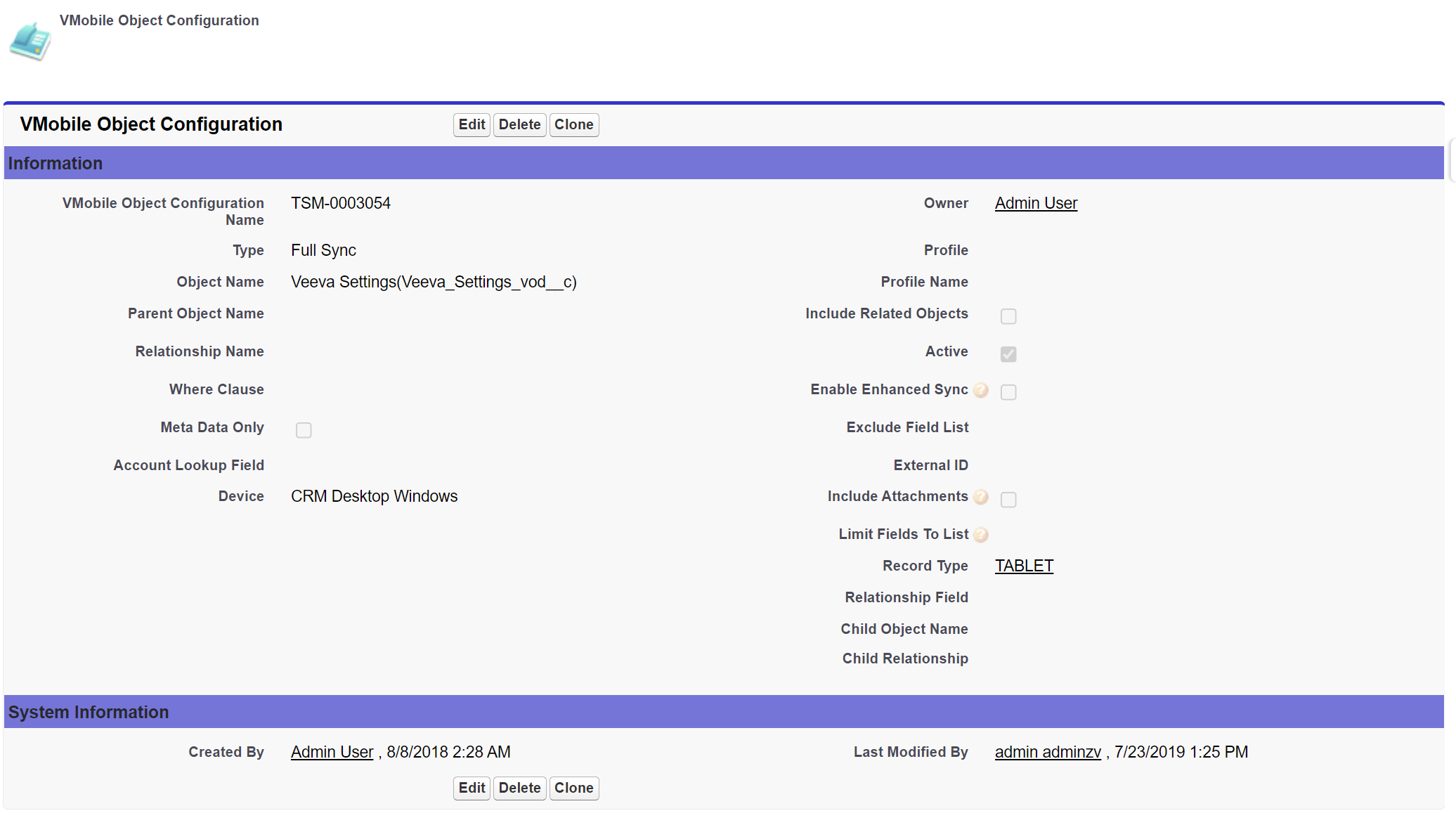Open help for Include Attachments
This screenshot has width=1456, height=818.
click(981, 498)
